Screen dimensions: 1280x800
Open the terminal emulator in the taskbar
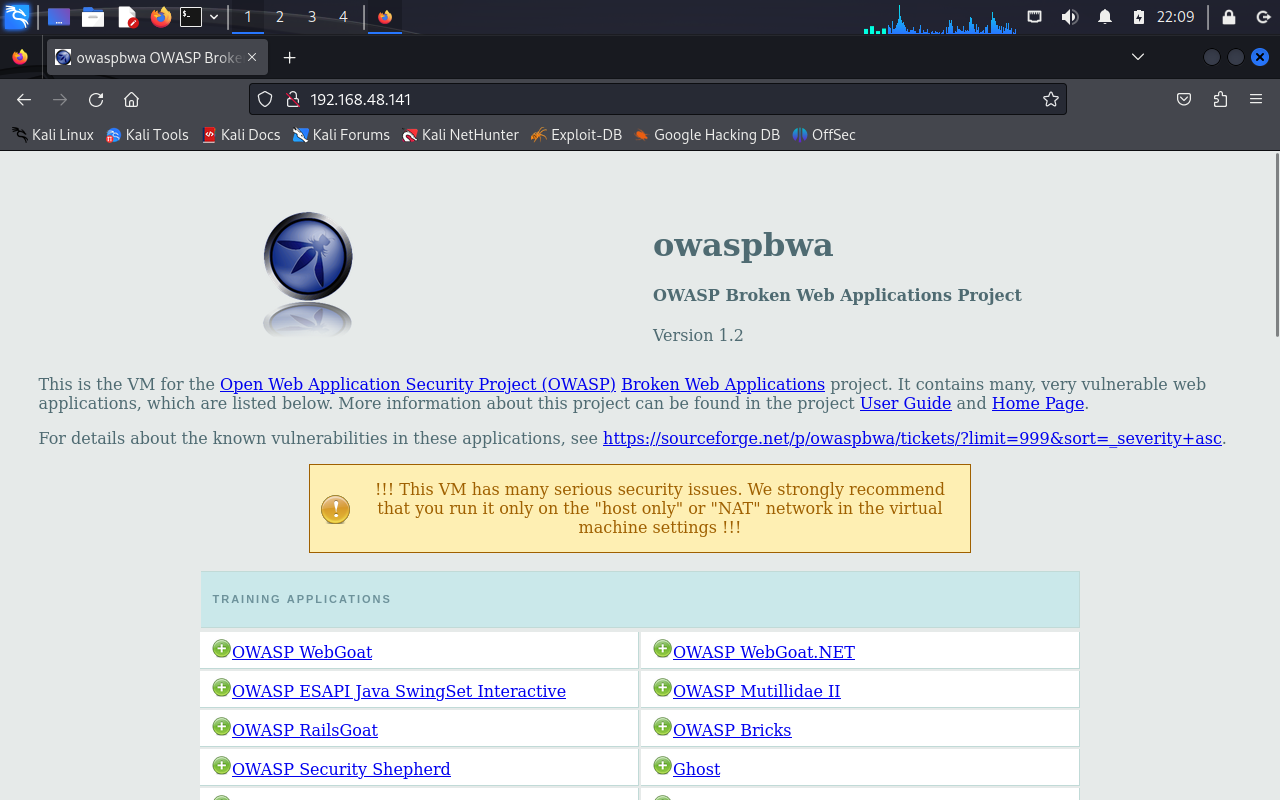coord(191,17)
